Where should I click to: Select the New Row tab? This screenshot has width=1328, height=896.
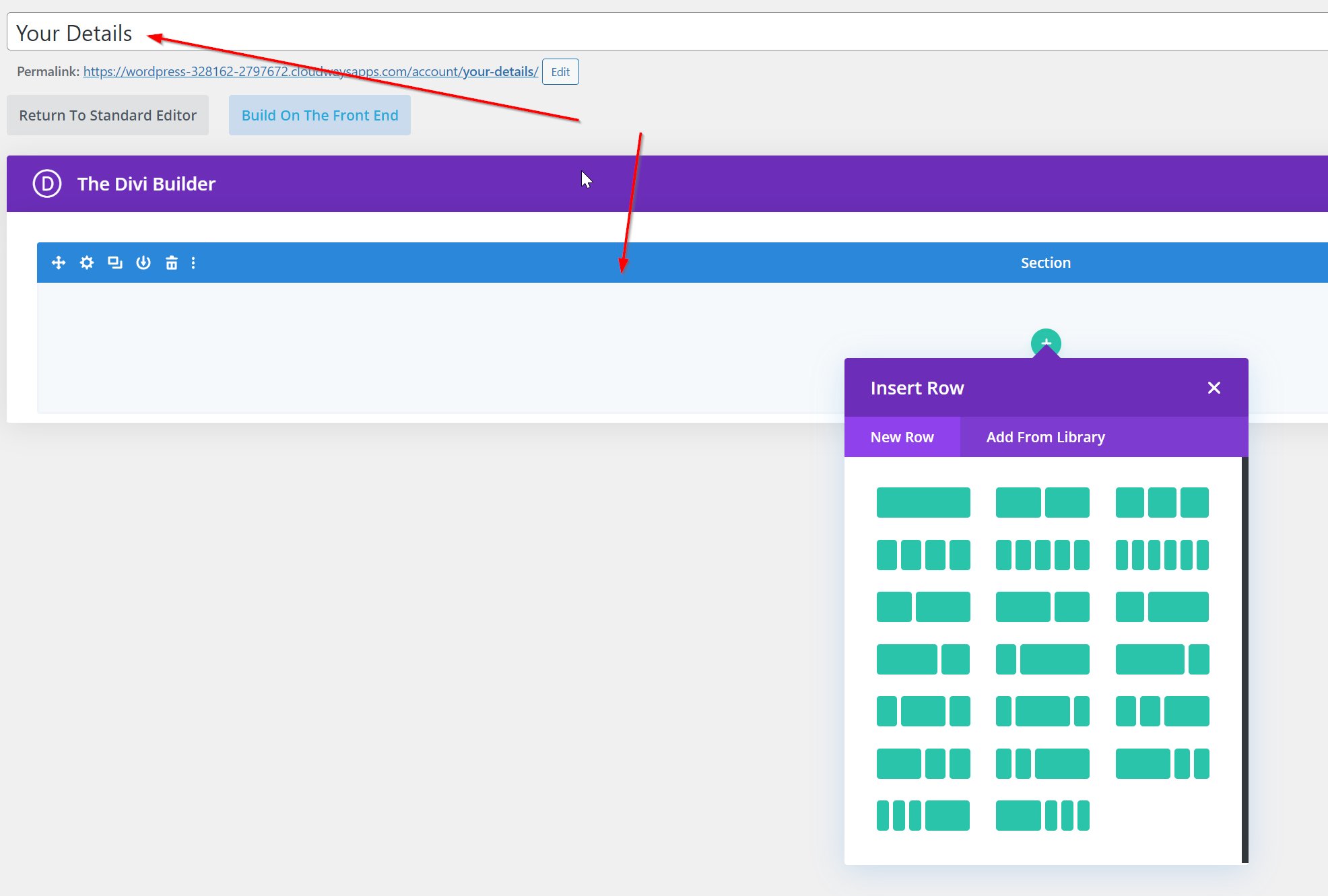click(902, 437)
